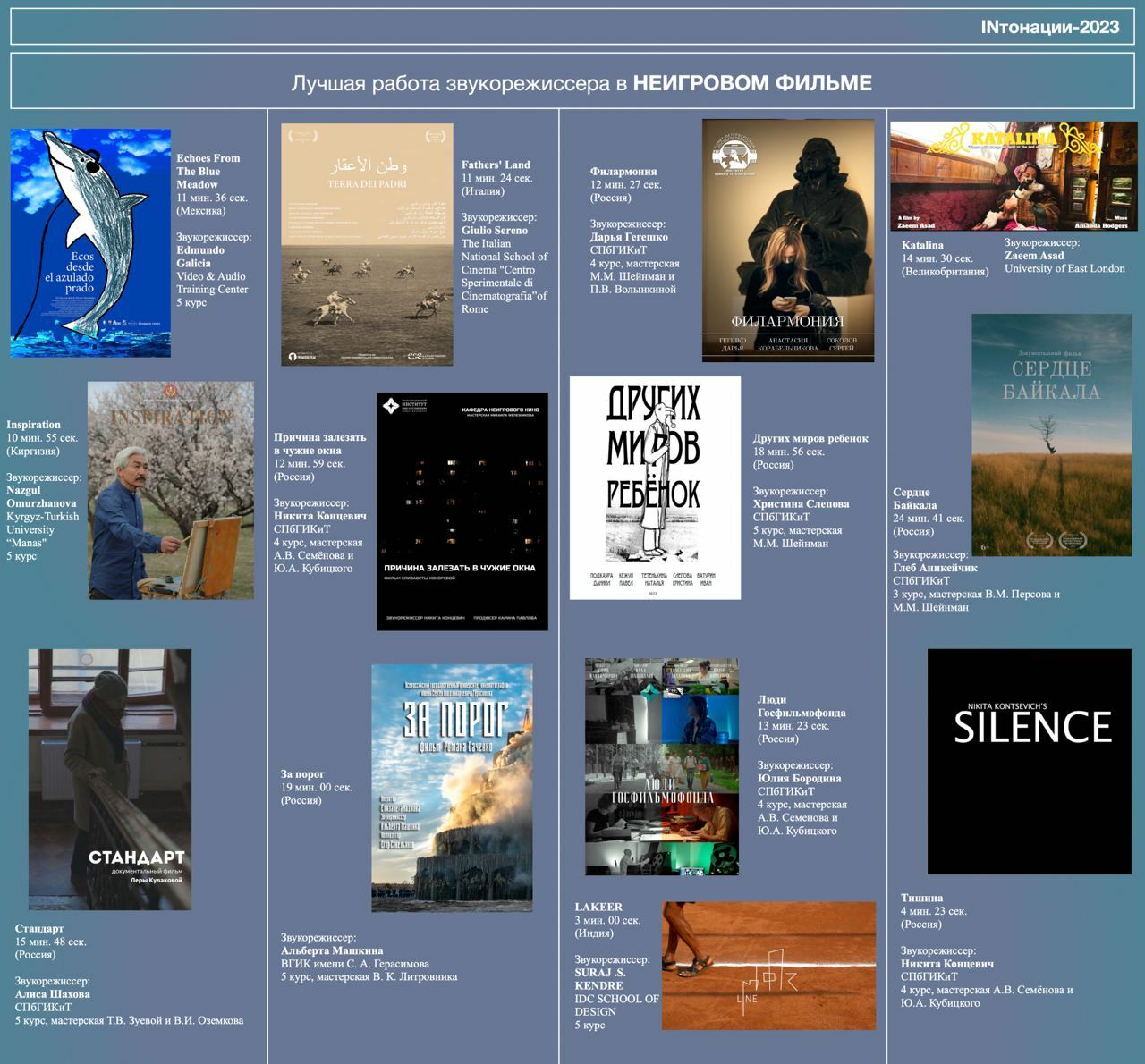The width and height of the screenshot is (1145, 1064).
Task: Click the name Христина Слепова
Action: tap(801, 504)
